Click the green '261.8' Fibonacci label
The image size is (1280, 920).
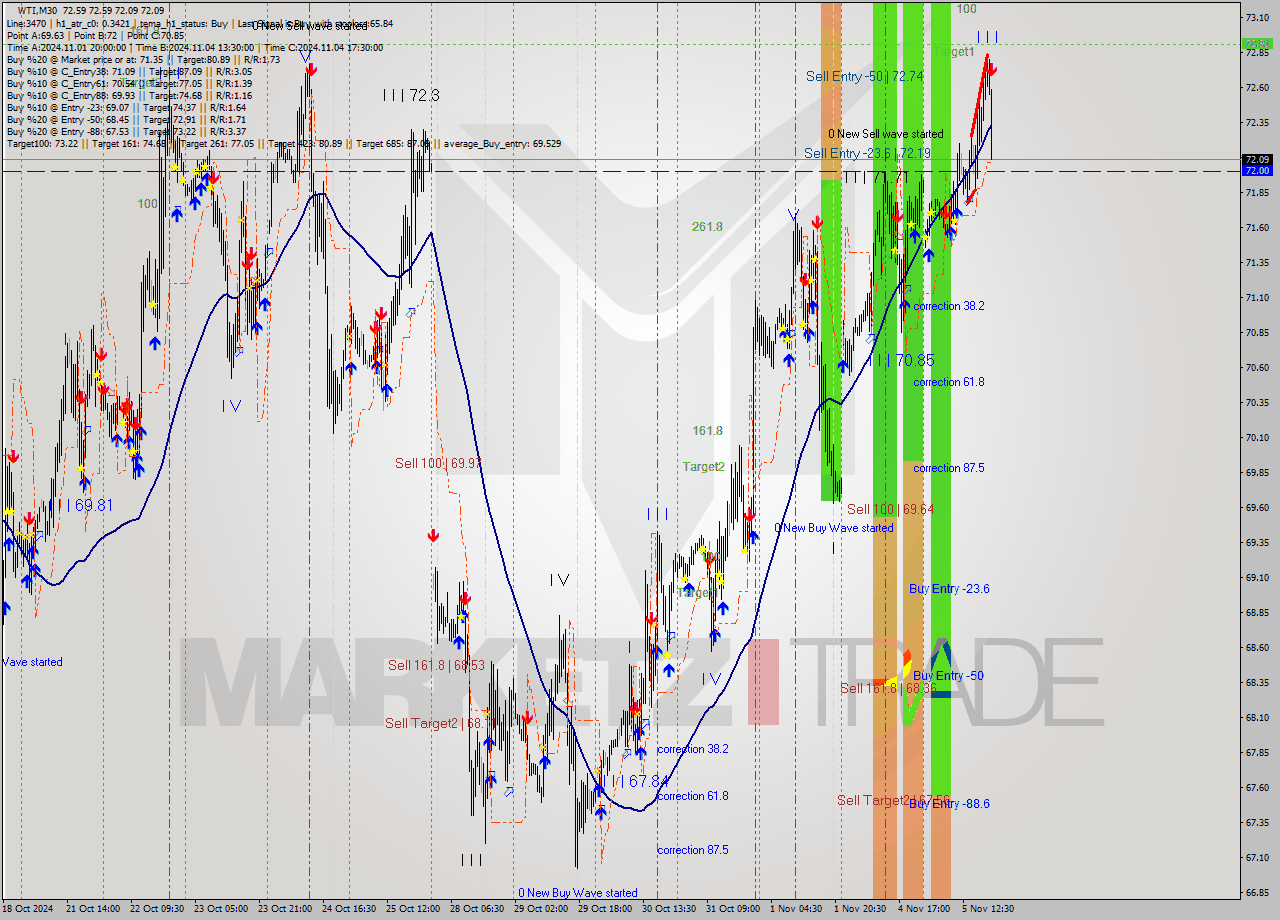coord(707,227)
